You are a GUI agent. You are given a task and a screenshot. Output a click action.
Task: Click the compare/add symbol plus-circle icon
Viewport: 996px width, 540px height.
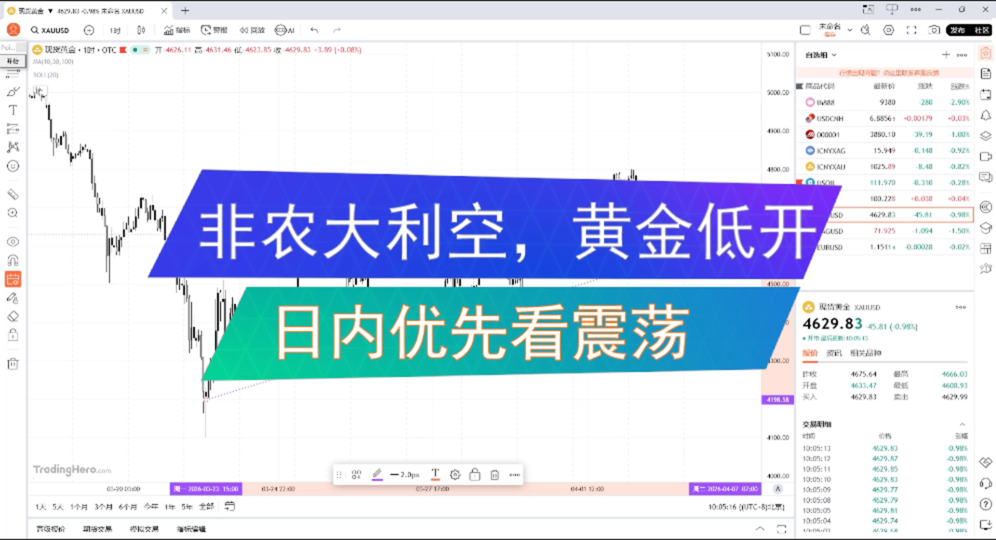[x=89, y=30]
